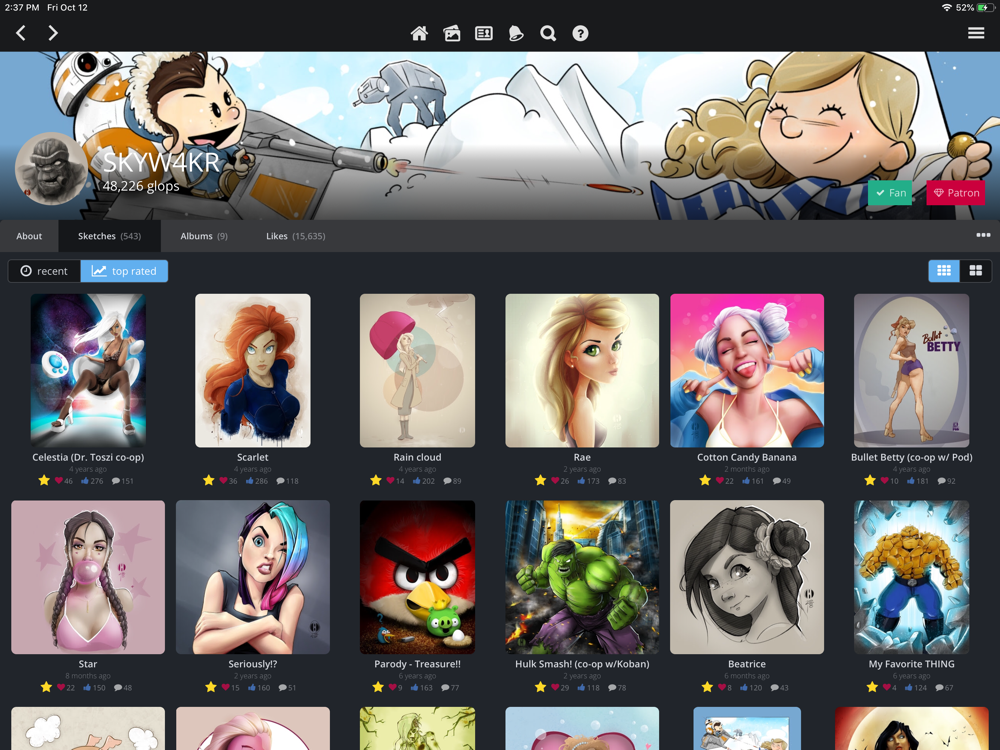Open the Parody - Treasure!! thumbnail
Image resolution: width=1000 pixels, height=750 pixels.
(417, 577)
